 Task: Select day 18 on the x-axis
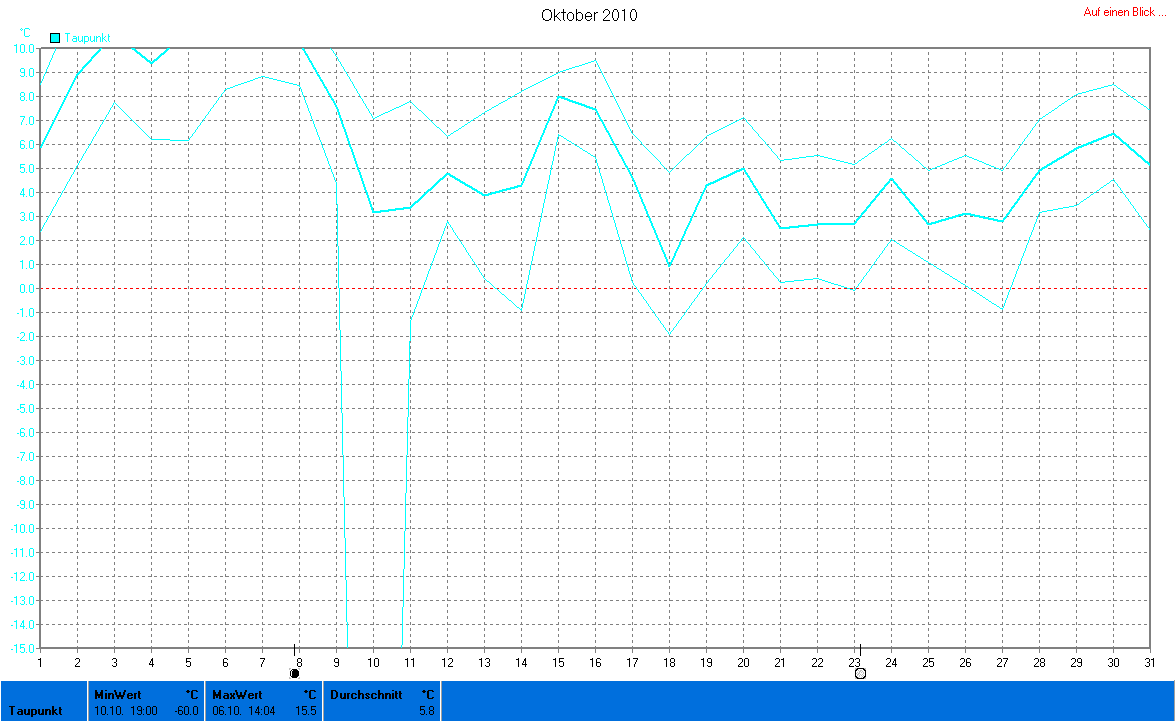point(669,663)
